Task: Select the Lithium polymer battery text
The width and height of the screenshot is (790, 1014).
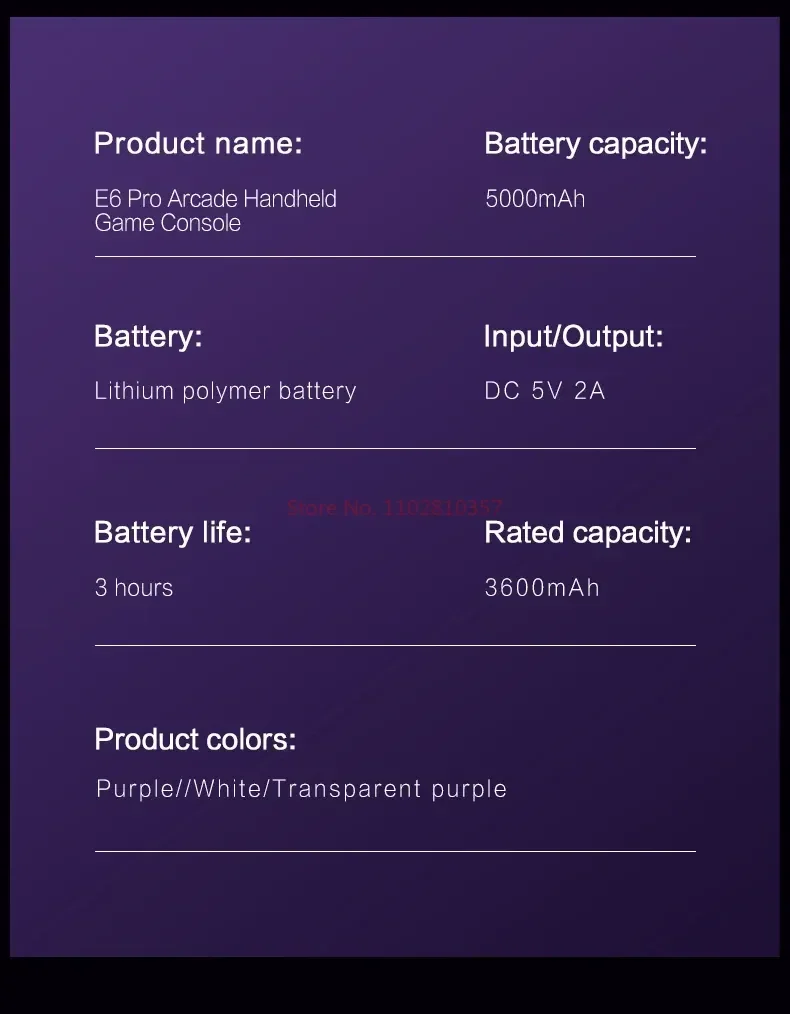Action: [225, 391]
